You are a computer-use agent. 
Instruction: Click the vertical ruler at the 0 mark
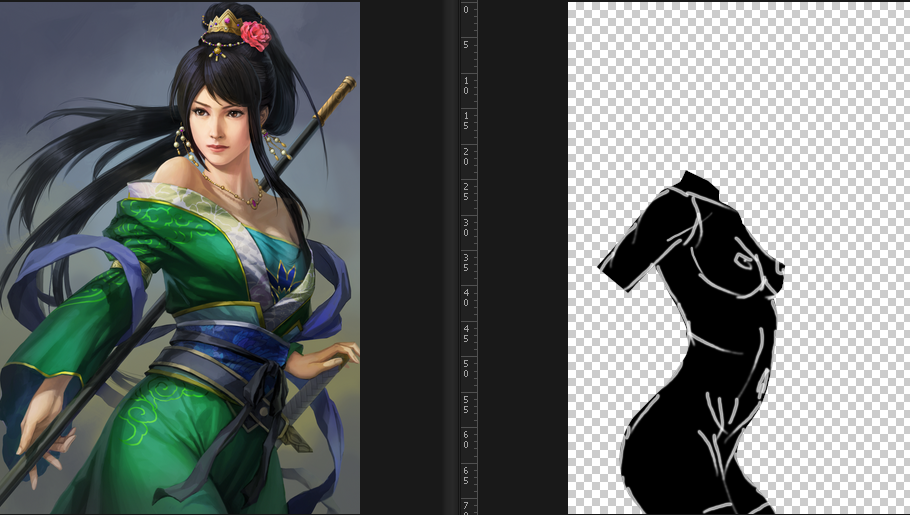(x=466, y=10)
